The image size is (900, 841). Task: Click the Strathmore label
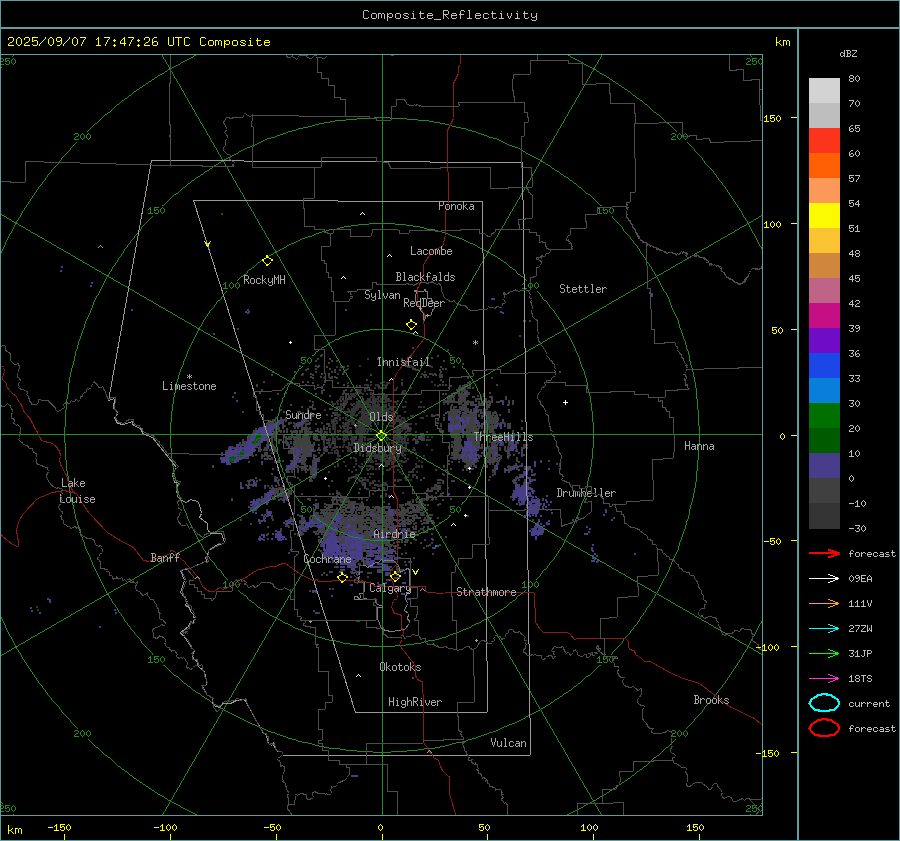point(486,592)
